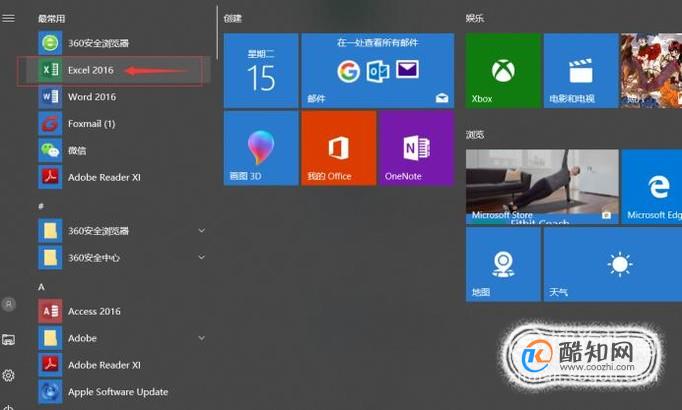Open the My Office tile
This screenshot has height=410, width=682.
point(338,148)
